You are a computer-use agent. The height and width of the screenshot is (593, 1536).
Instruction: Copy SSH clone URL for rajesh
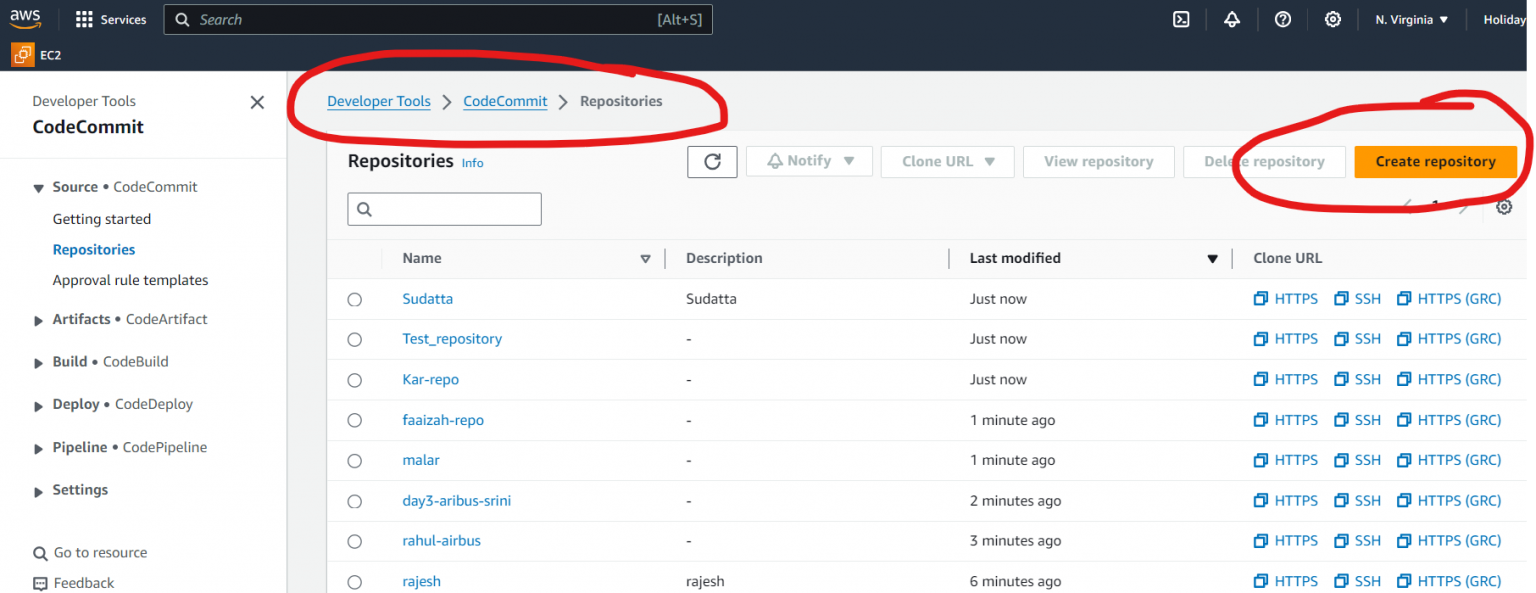[1357, 581]
